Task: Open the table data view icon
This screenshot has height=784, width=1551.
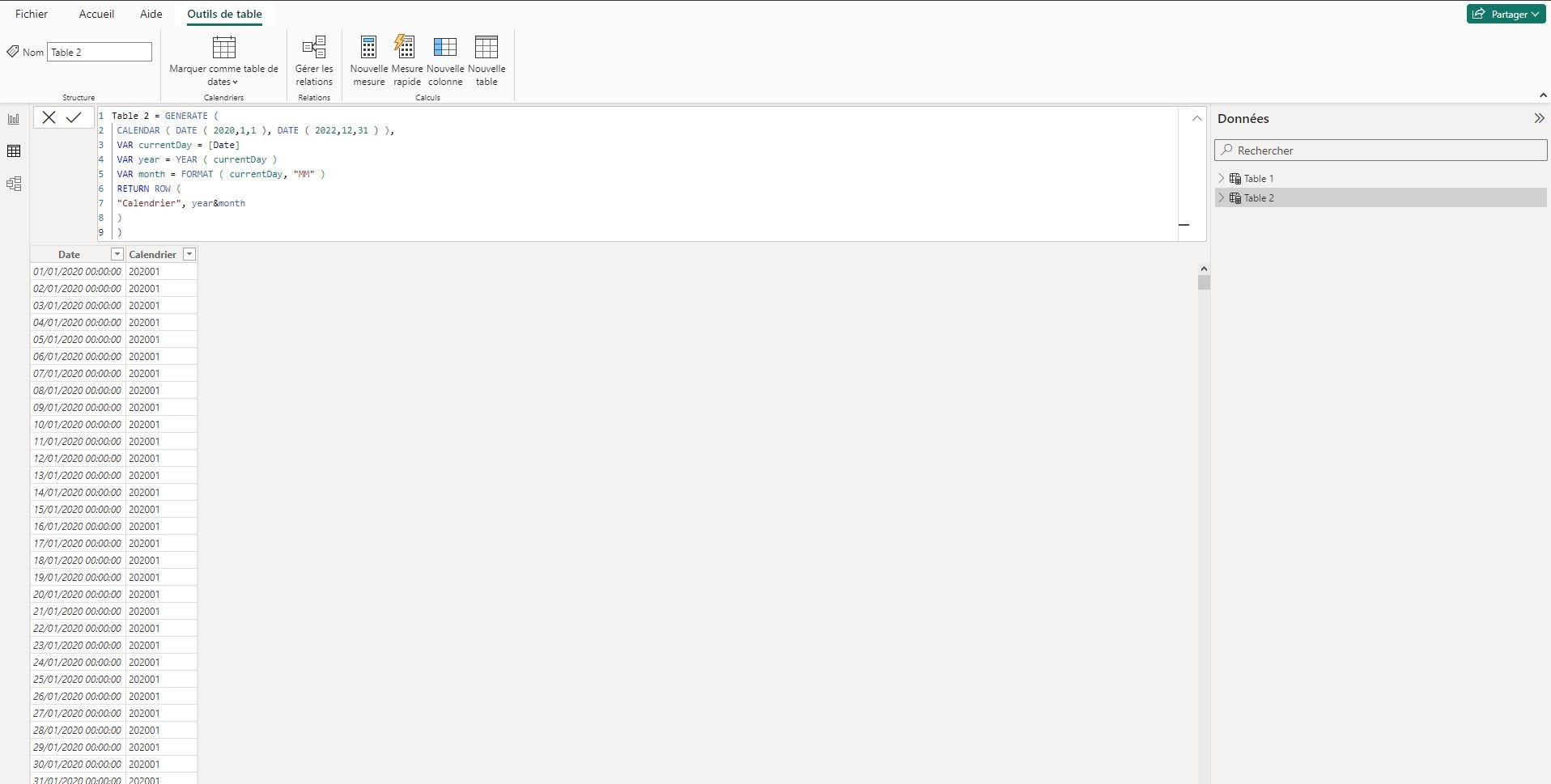Action: coord(14,151)
